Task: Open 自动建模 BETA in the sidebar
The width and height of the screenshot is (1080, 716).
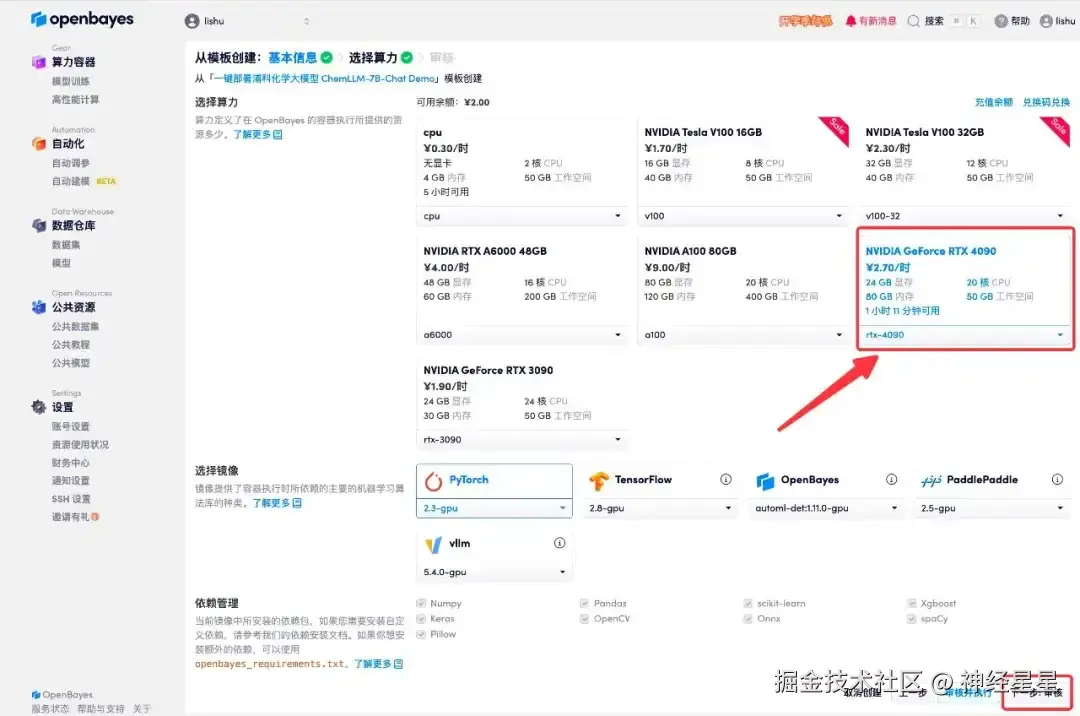Action: [x=84, y=182]
